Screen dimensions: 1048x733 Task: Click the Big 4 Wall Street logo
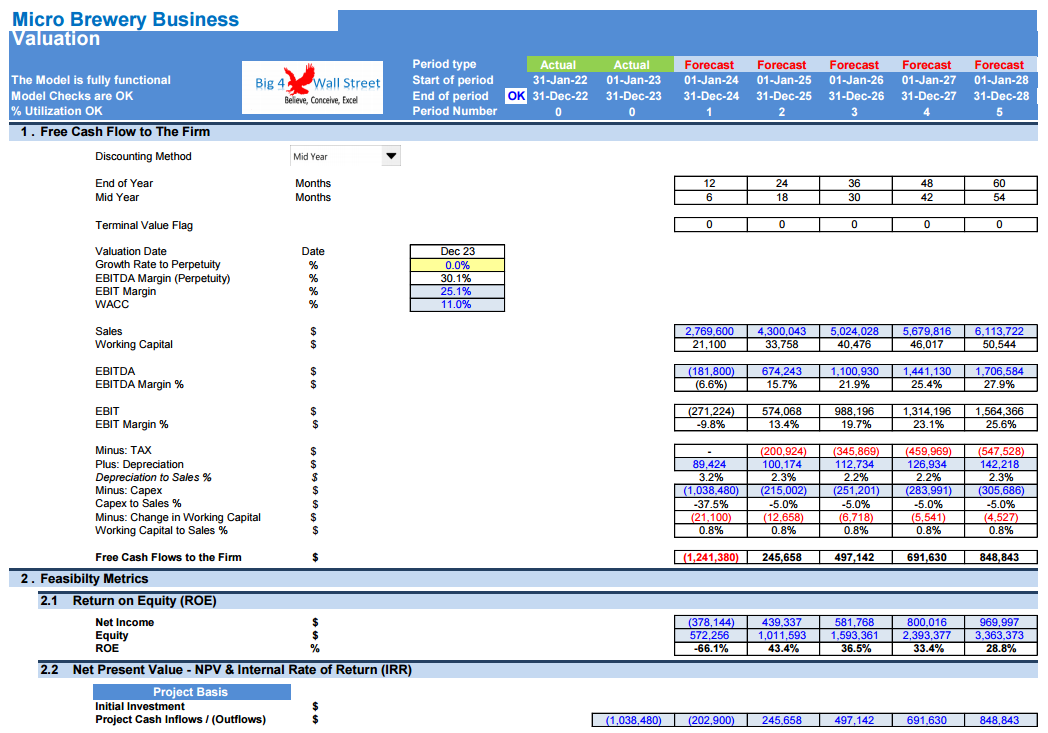[x=312, y=88]
